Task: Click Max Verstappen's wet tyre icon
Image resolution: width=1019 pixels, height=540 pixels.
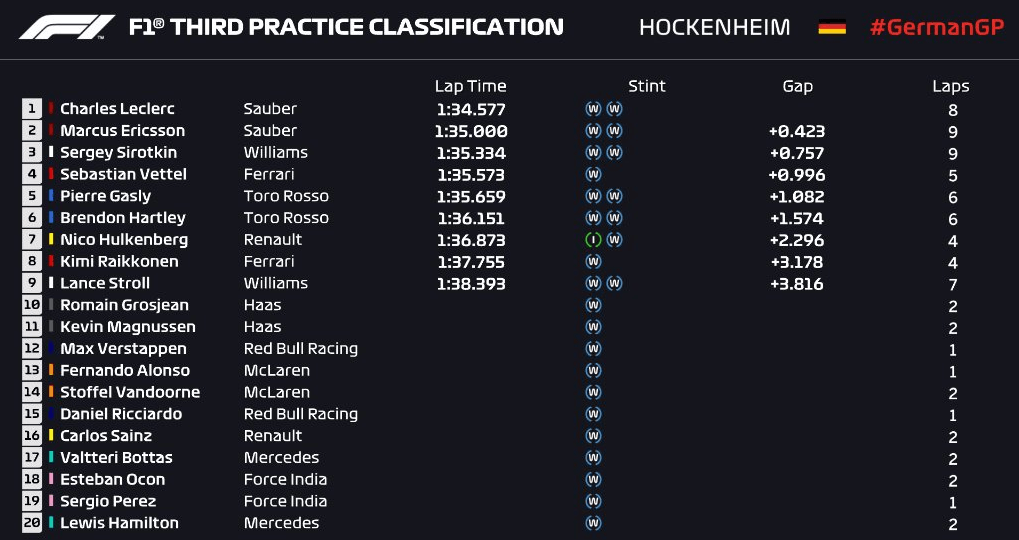Action: 593,348
